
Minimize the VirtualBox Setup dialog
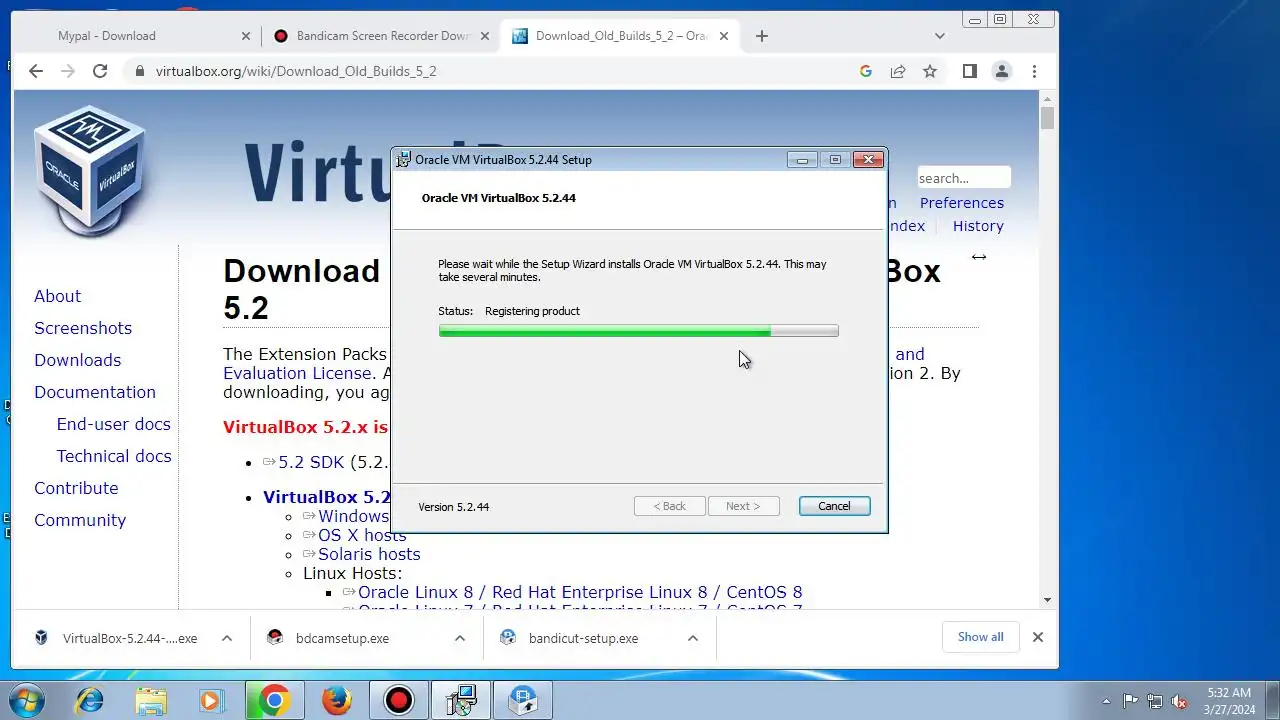[802, 159]
